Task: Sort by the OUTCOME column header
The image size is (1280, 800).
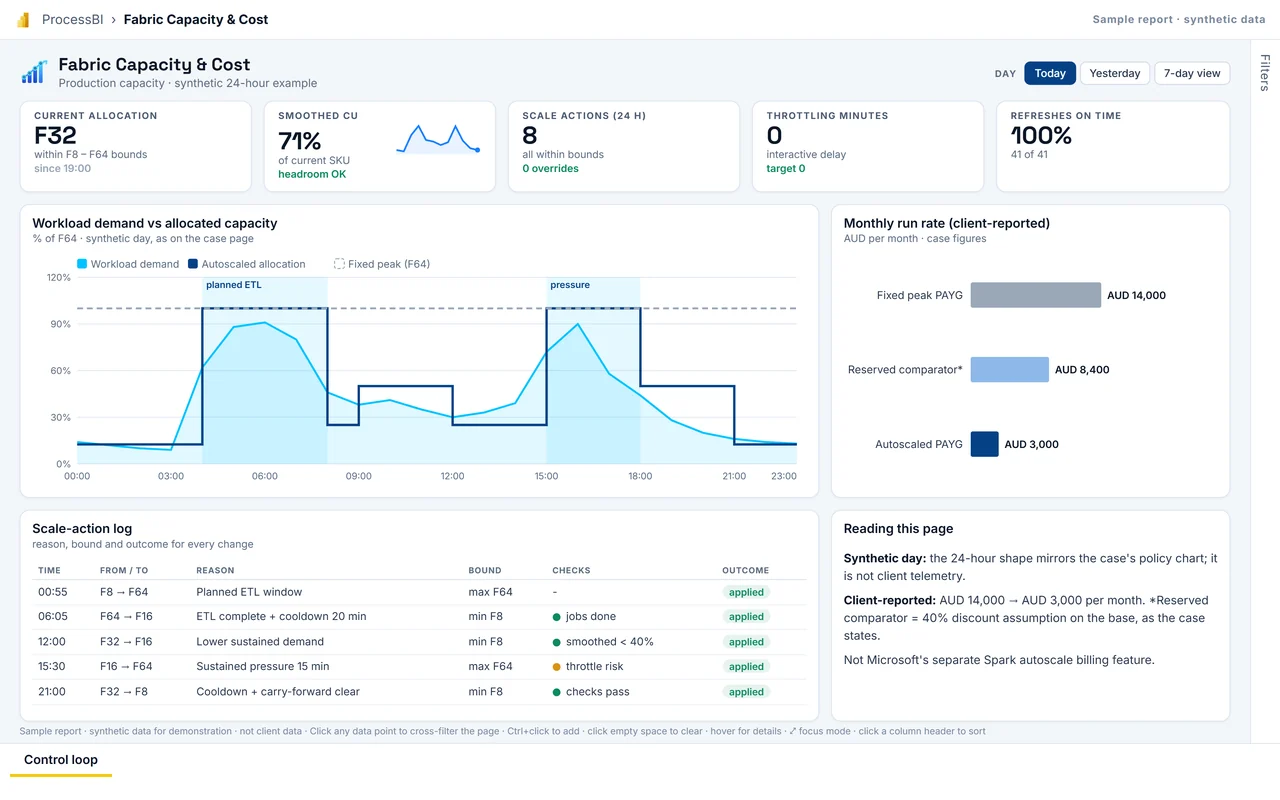Action: point(746,570)
